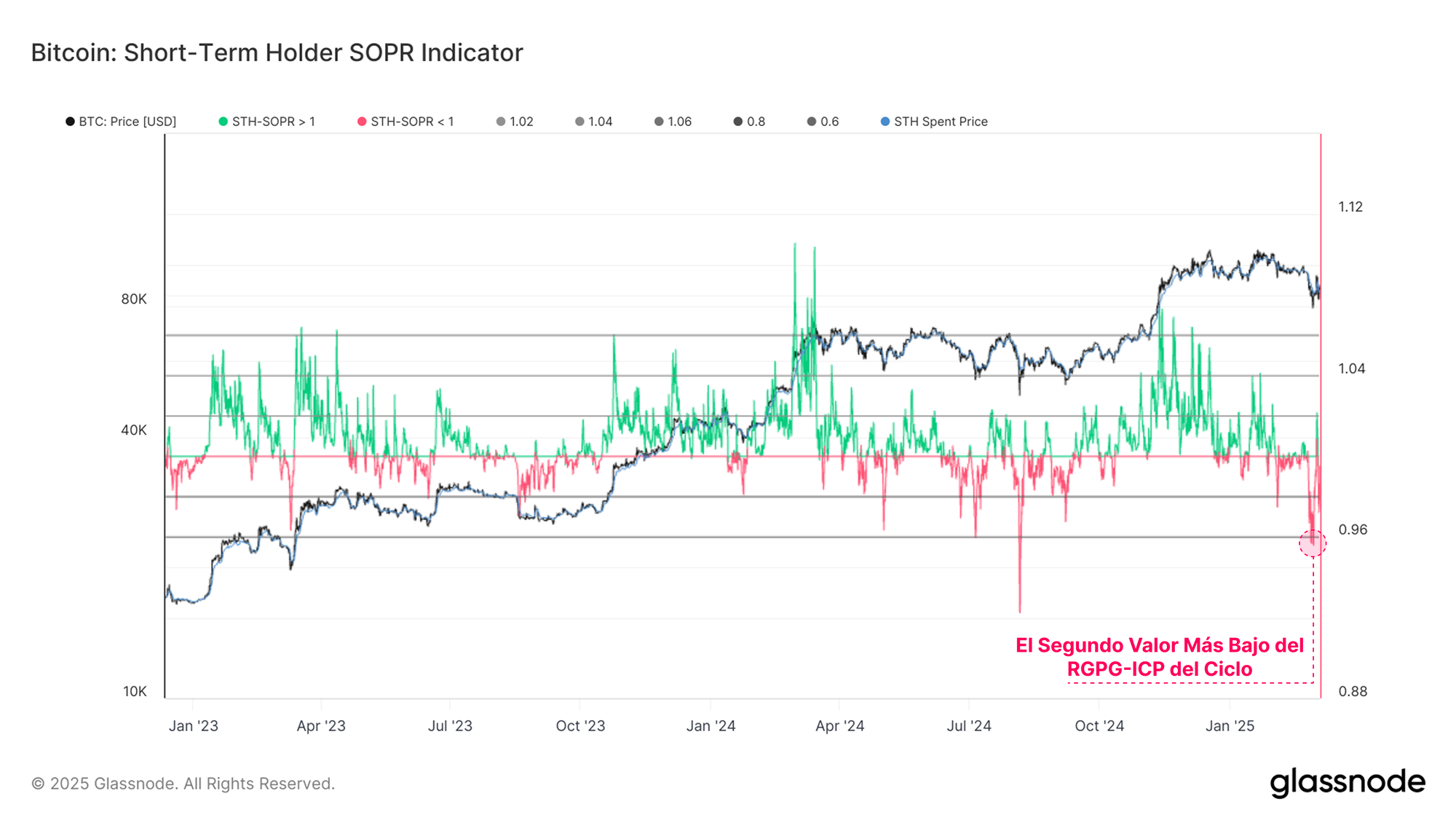
Task: Click the glassnode logo
Action: [1348, 782]
